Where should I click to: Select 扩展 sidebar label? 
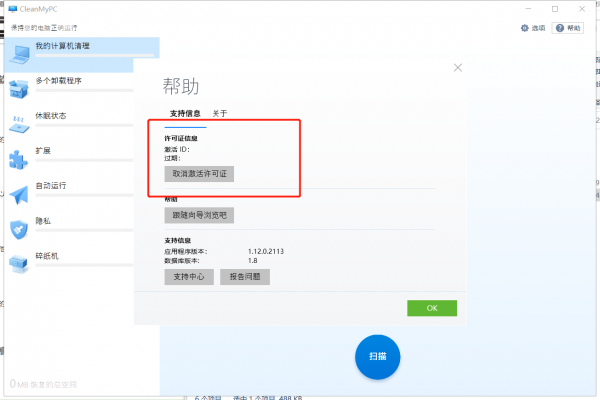43,150
